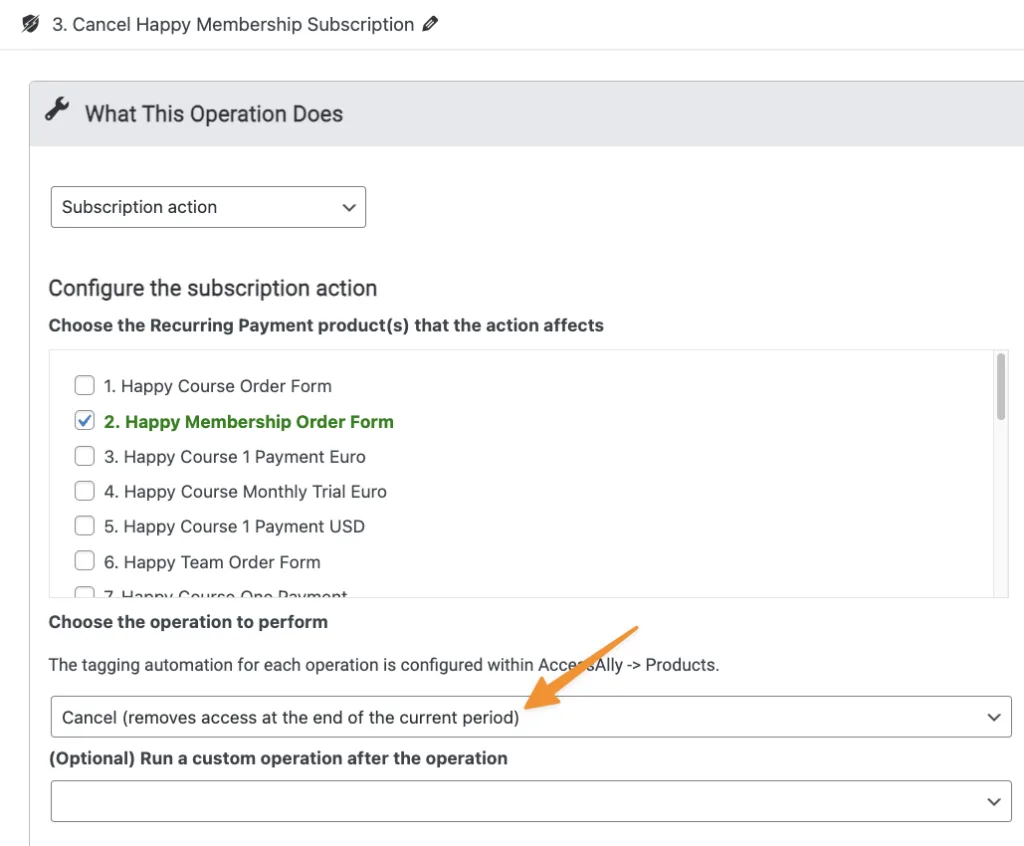Check the 3. Happy Course 1 Payment Euro checkbox
This screenshot has width=1024, height=846.
[x=85, y=456]
